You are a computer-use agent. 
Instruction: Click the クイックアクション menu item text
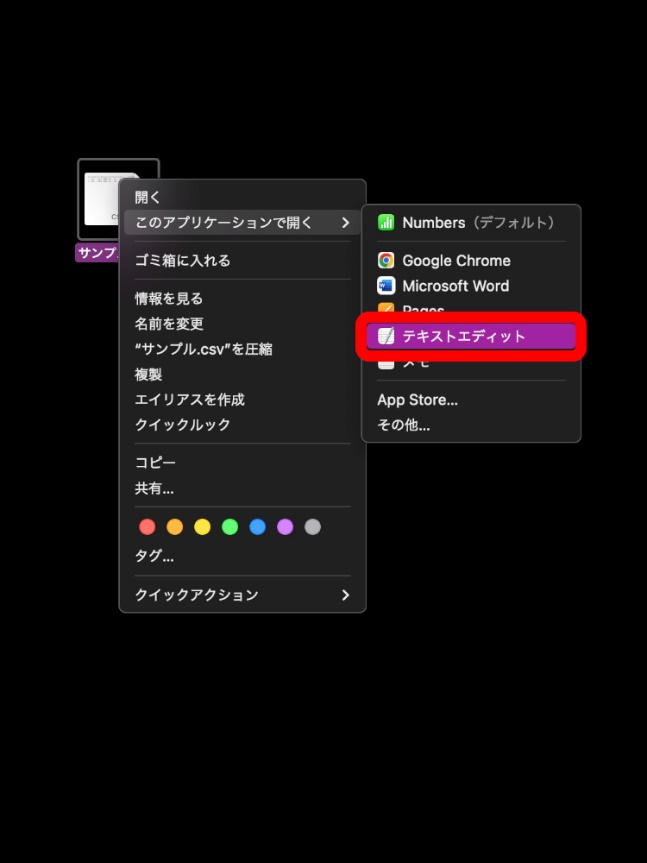197,595
